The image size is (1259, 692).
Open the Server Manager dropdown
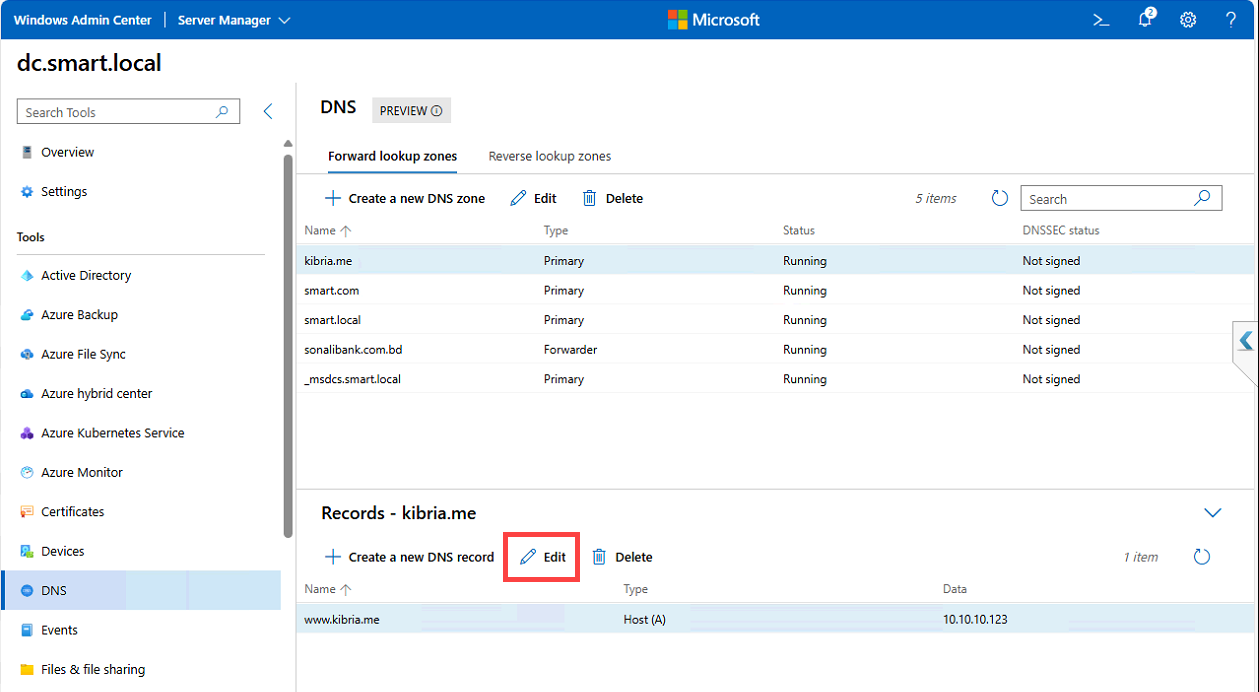(234, 20)
